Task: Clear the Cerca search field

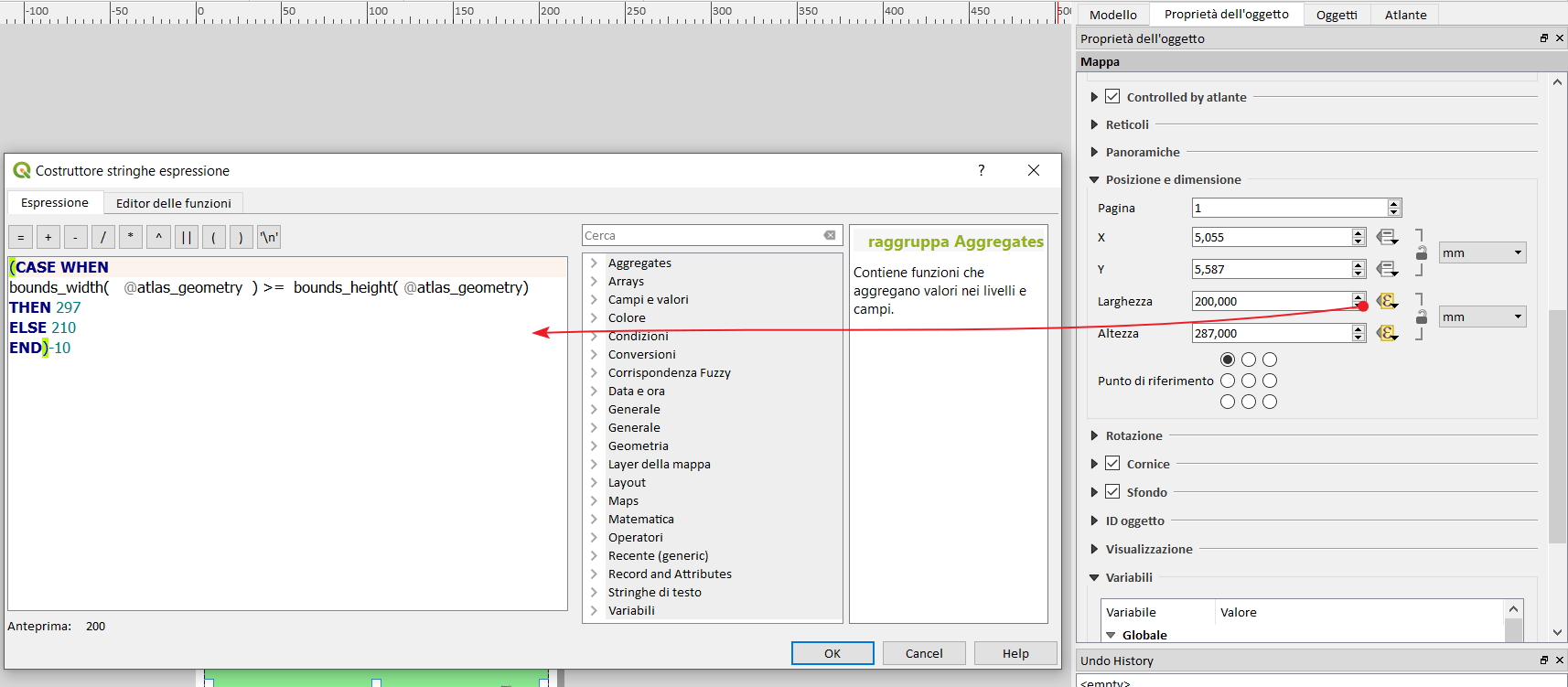Action: (829, 236)
